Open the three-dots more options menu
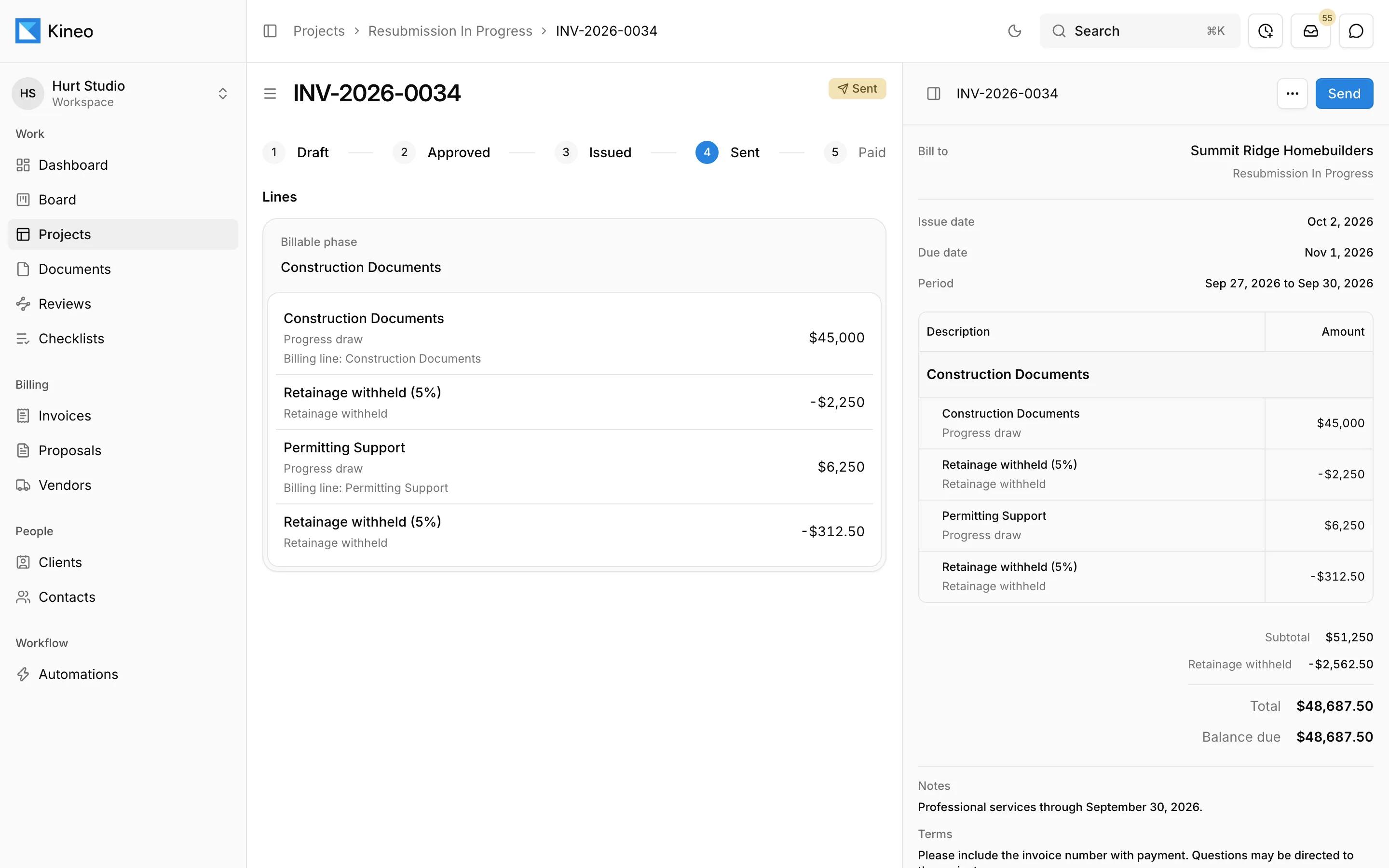 tap(1292, 94)
